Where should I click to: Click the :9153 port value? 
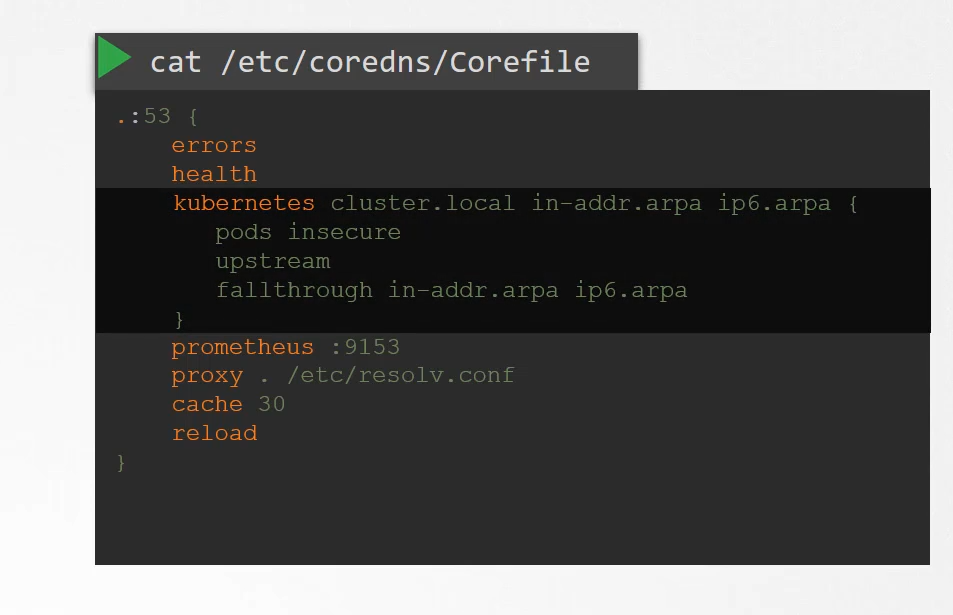pos(365,347)
